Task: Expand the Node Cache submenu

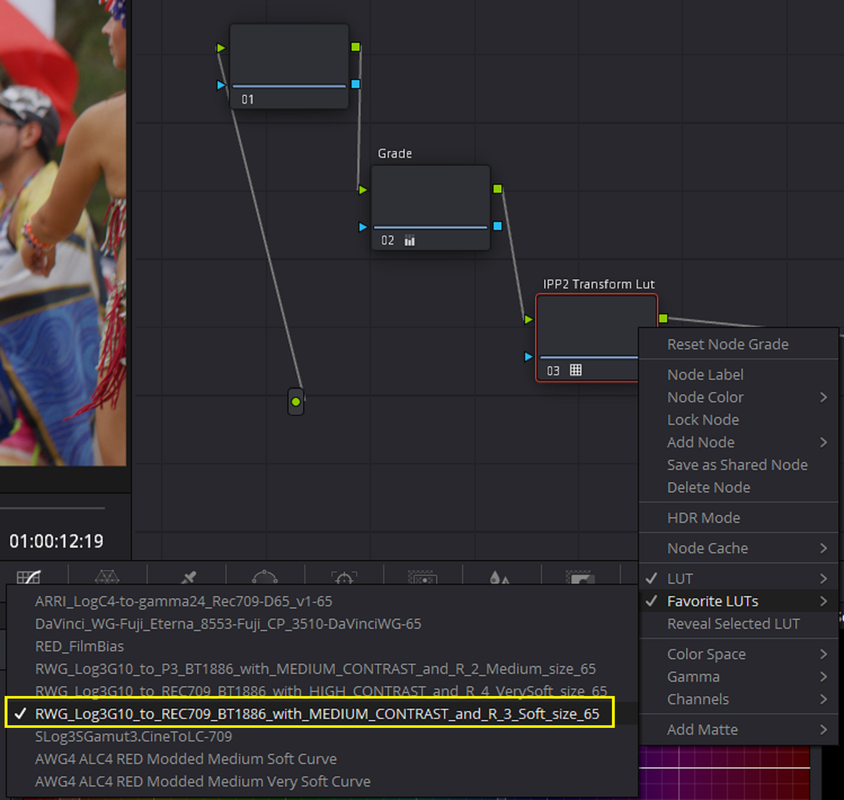Action: tap(738, 548)
